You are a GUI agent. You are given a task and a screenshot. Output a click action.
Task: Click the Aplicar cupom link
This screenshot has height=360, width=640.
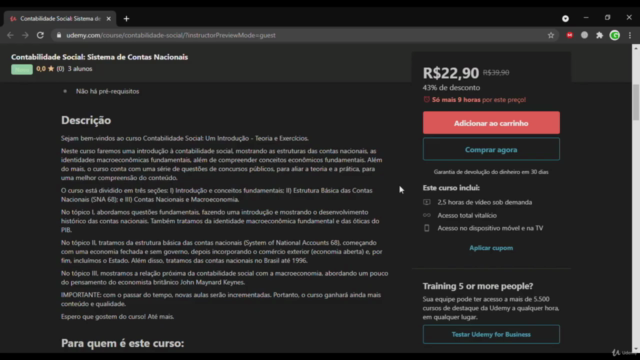[x=491, y=248]
